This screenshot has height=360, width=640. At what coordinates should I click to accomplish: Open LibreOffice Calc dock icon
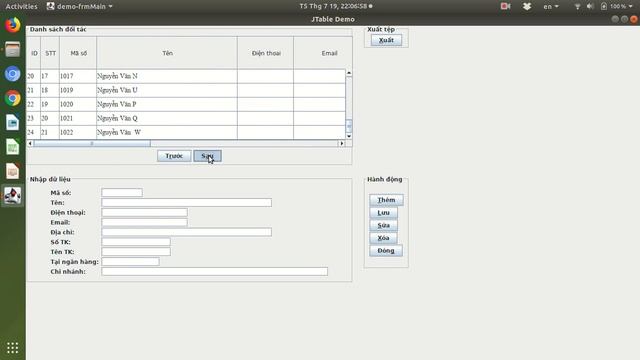point(13,147)
